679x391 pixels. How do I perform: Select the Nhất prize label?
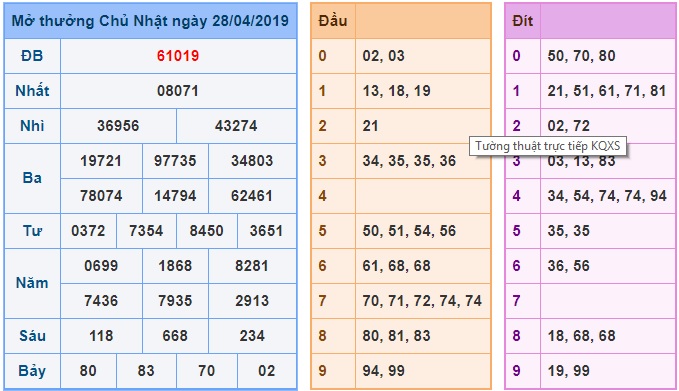point(32,90)
